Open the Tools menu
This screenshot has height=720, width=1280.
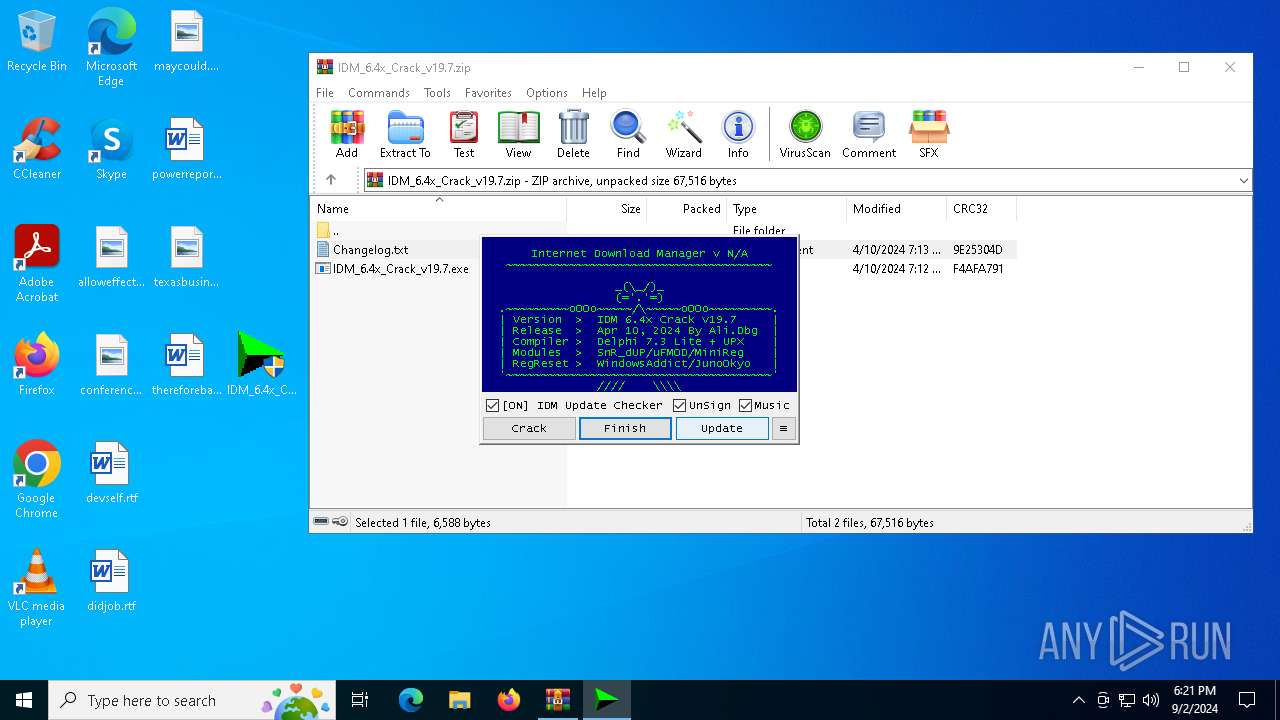(437, 93)
